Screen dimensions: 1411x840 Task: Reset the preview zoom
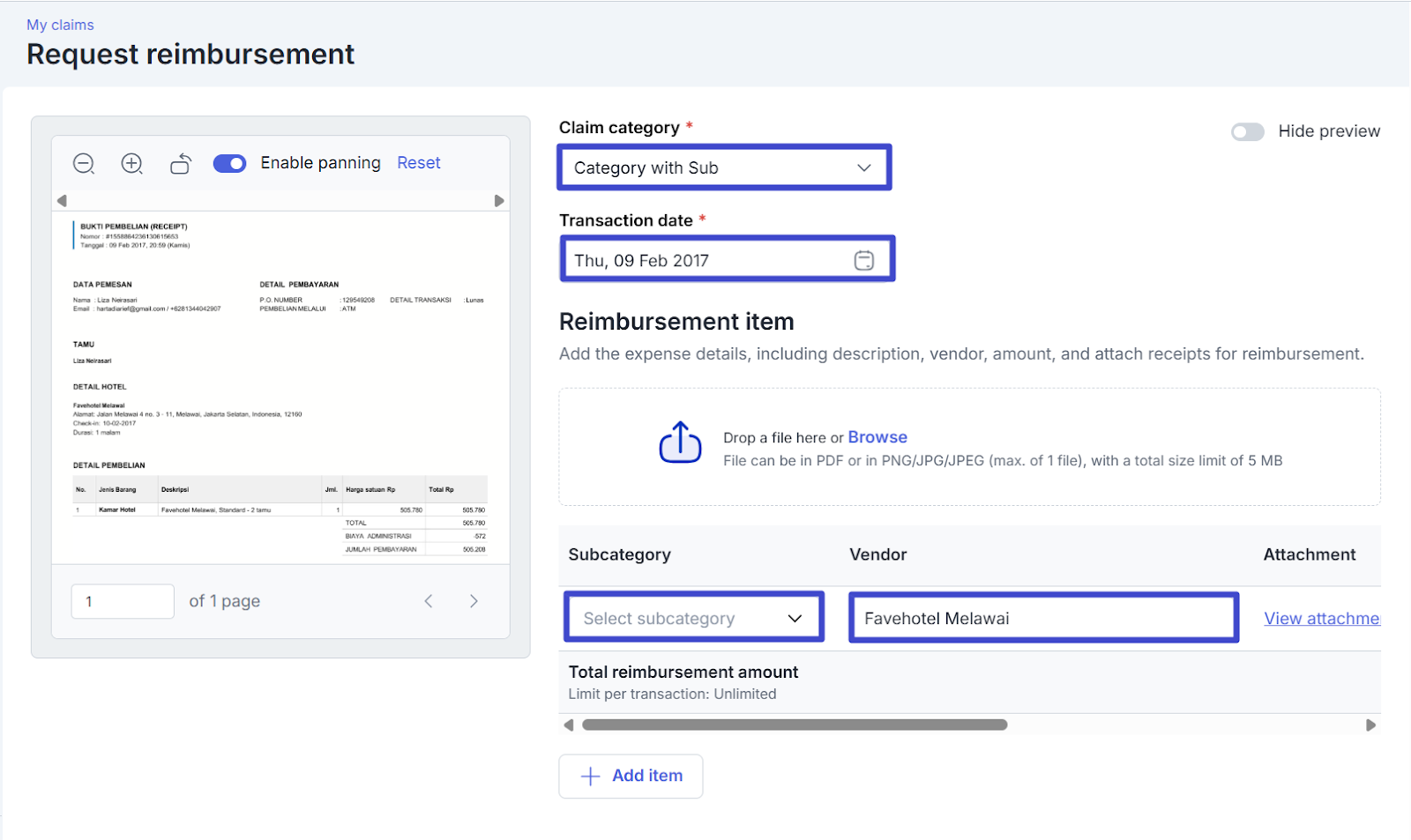pos(418,163)
